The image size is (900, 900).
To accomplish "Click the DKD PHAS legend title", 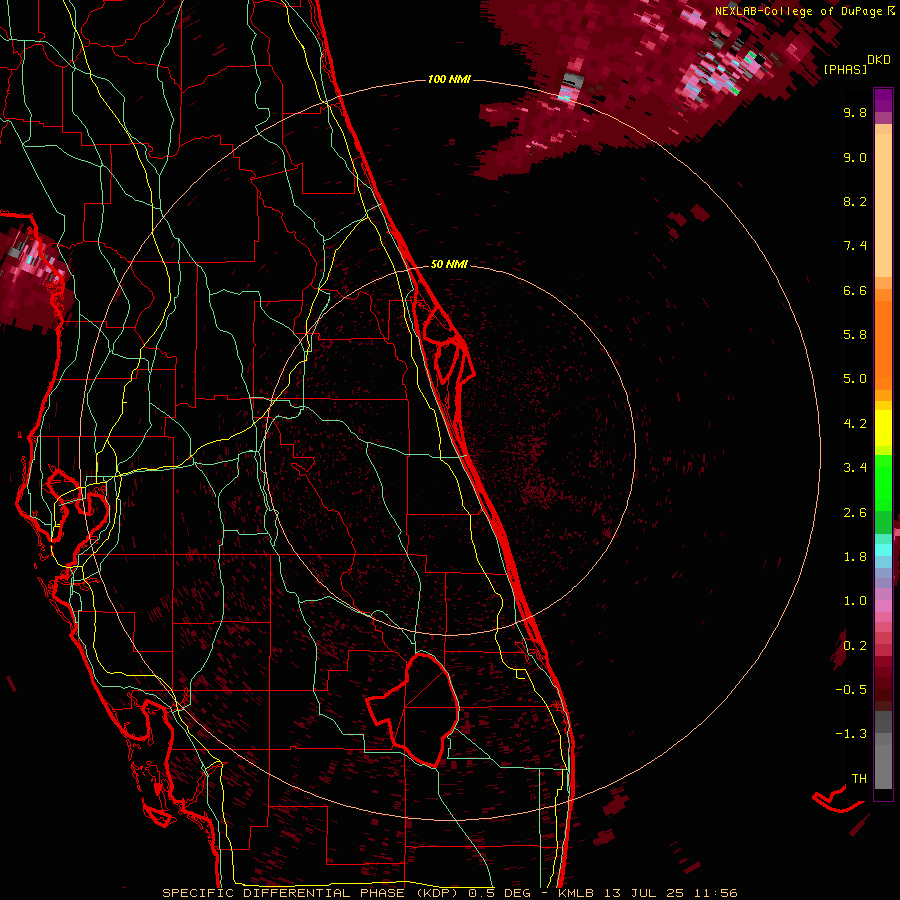I will [857, 65].
